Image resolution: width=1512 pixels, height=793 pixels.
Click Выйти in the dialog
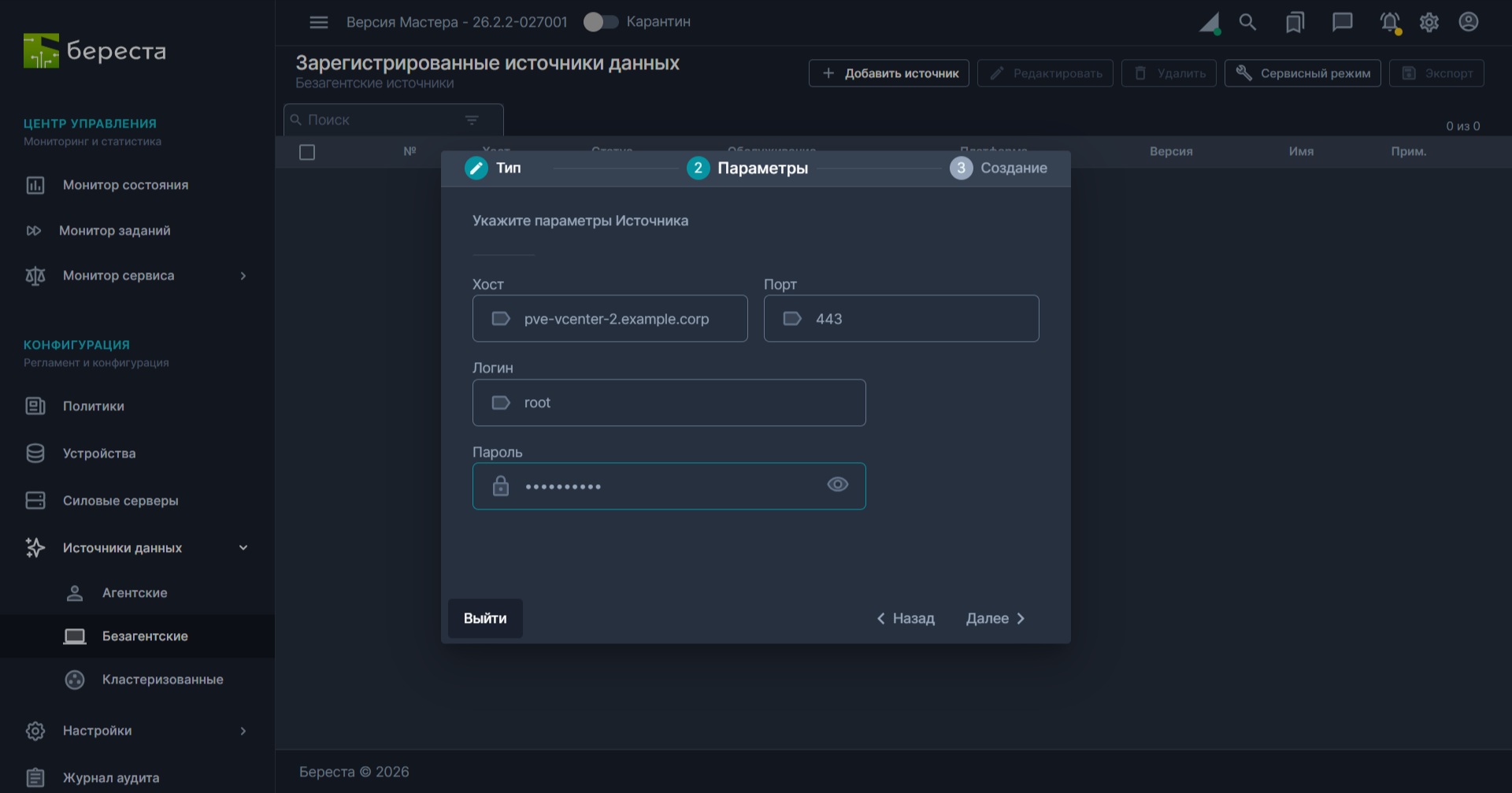click(485, 618)
